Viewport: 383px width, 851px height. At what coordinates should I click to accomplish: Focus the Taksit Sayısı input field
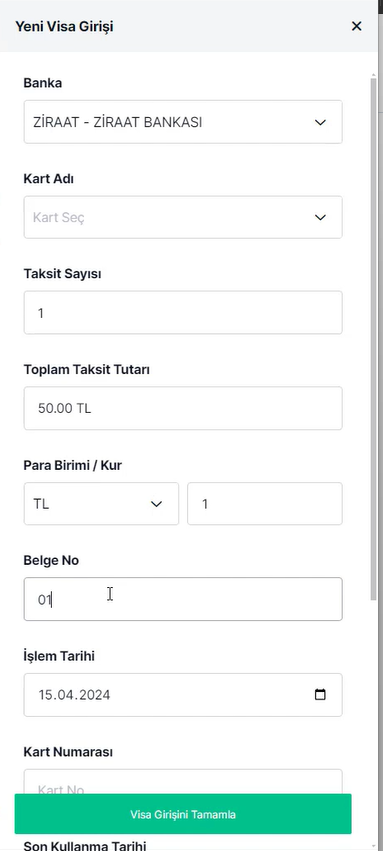pyautogui.click(x=183, y=313)
